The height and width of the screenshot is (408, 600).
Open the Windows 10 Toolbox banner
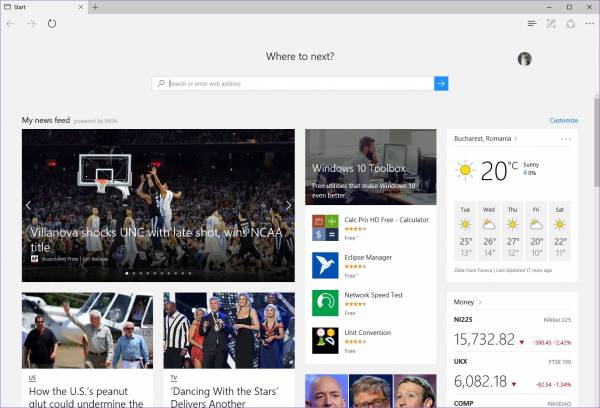coord(370,167)
